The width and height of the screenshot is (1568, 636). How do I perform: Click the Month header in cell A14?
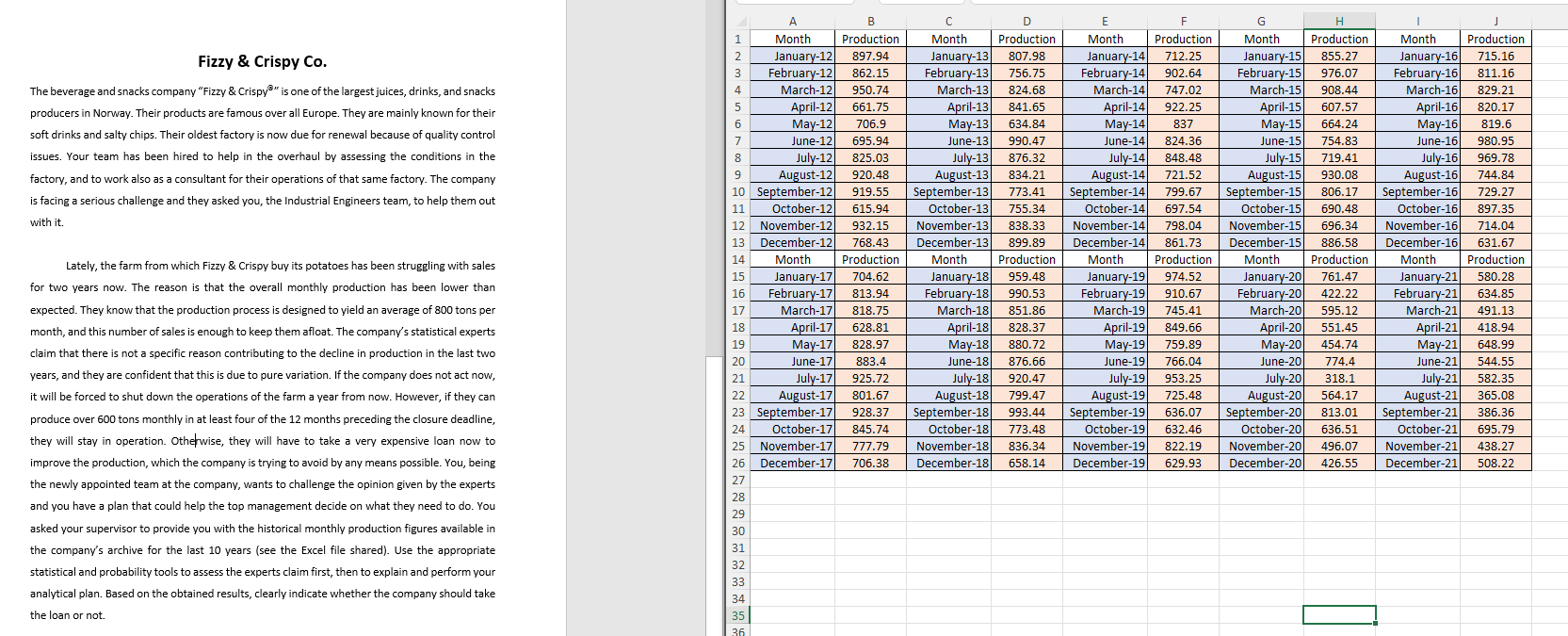tap(792, 259)
